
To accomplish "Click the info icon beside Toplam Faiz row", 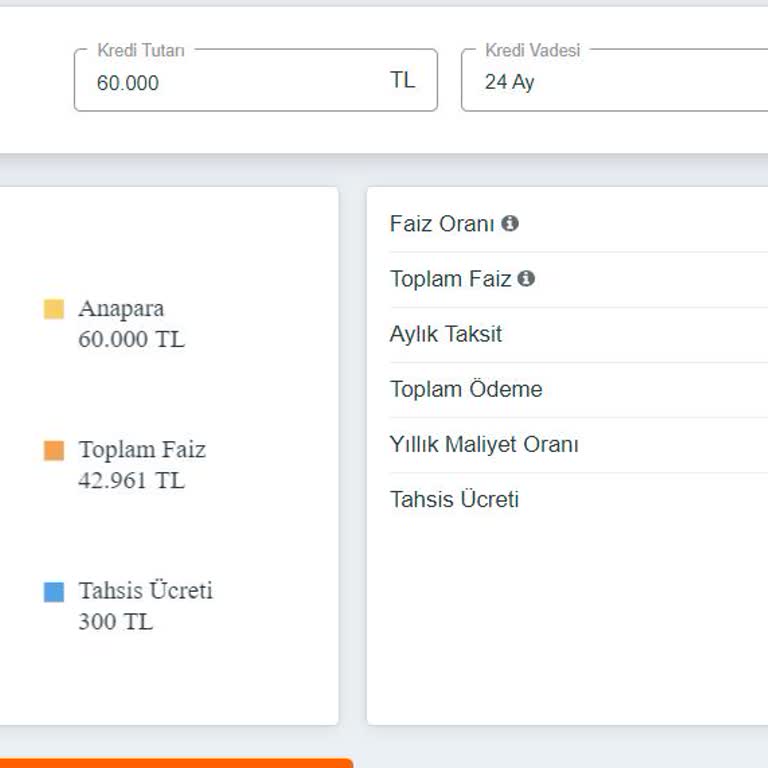I will click(x=526, y=278).
